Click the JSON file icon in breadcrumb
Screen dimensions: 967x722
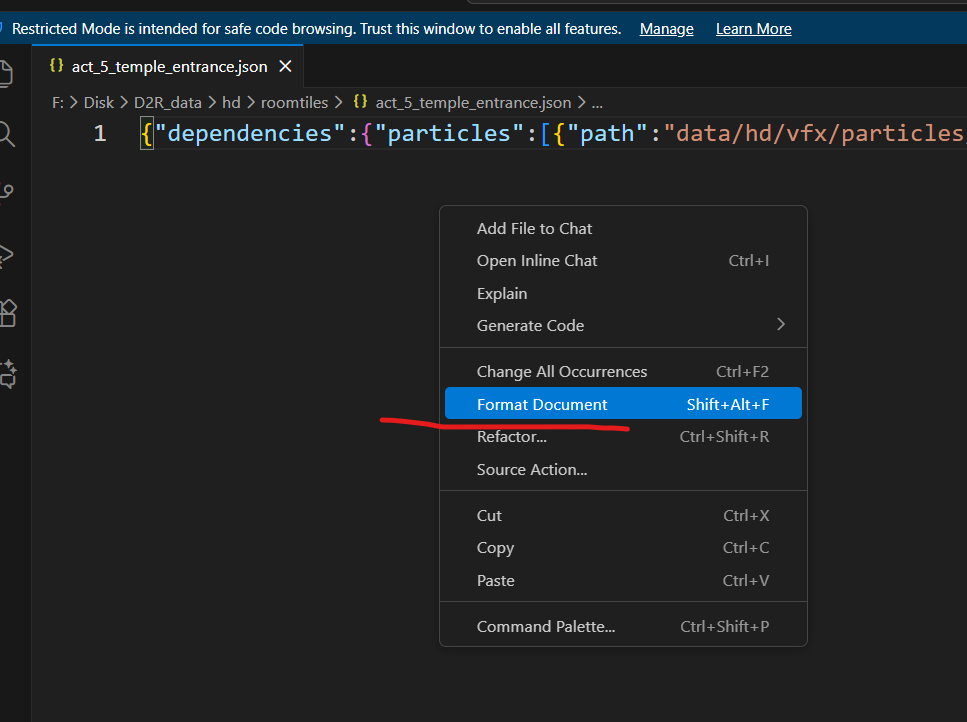(x=359, y=102)
